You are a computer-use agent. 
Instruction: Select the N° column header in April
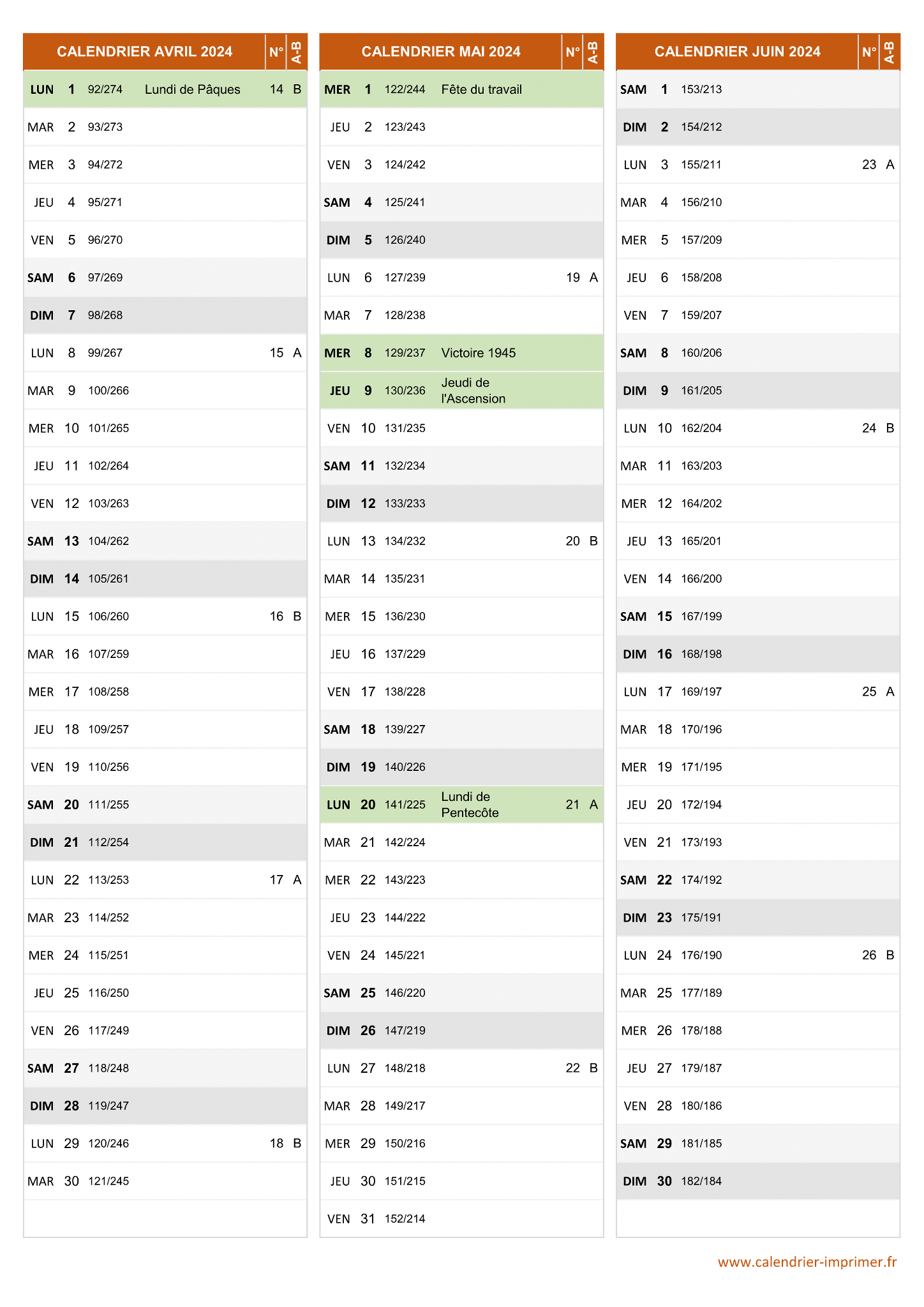coord(276,52)
